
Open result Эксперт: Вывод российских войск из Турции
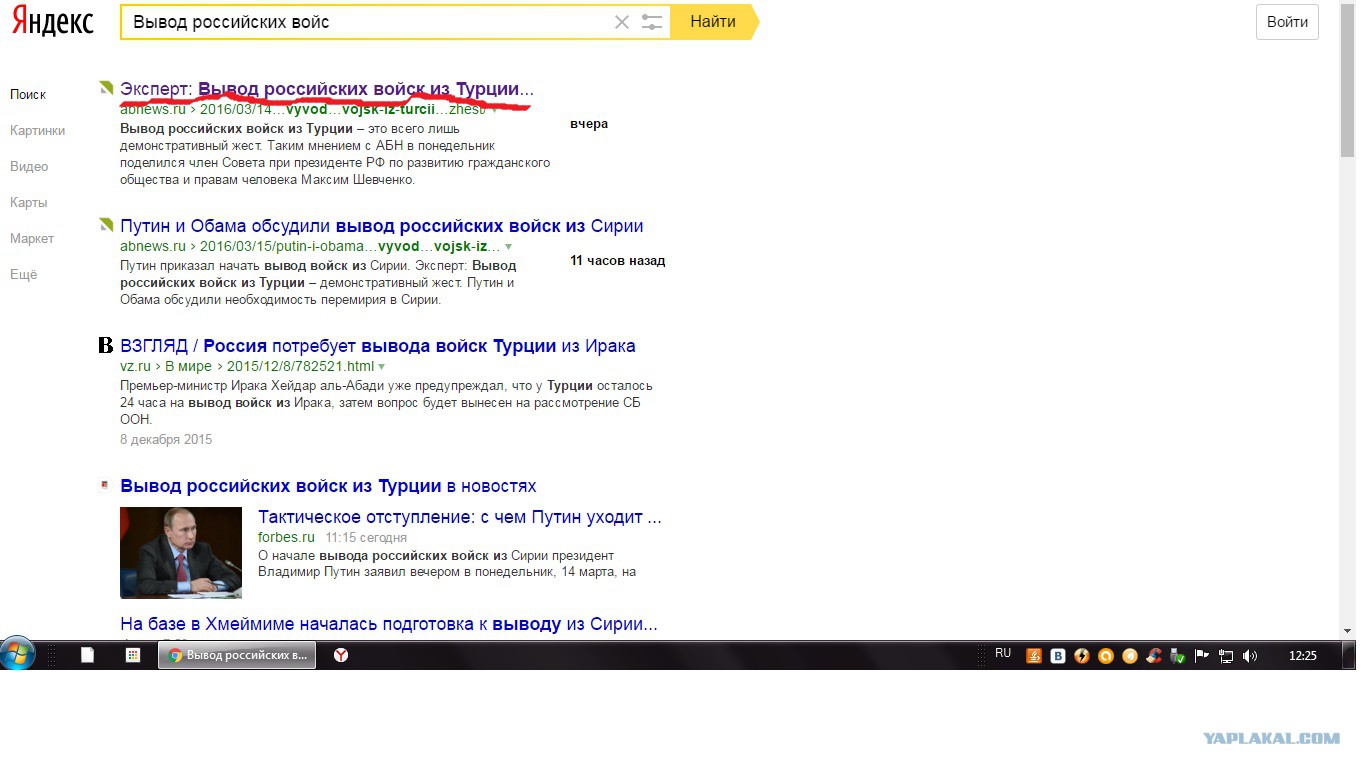[327, 89]
